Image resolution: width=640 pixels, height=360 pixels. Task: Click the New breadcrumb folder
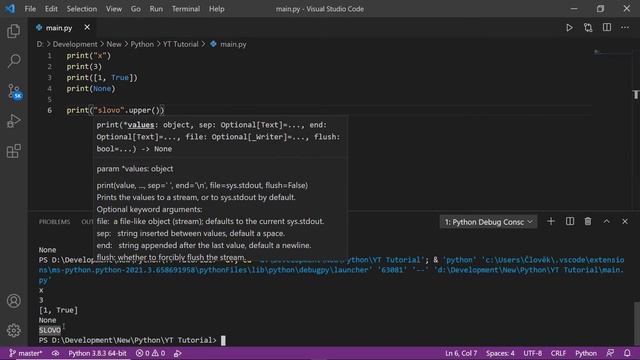[x=114, y=44]
